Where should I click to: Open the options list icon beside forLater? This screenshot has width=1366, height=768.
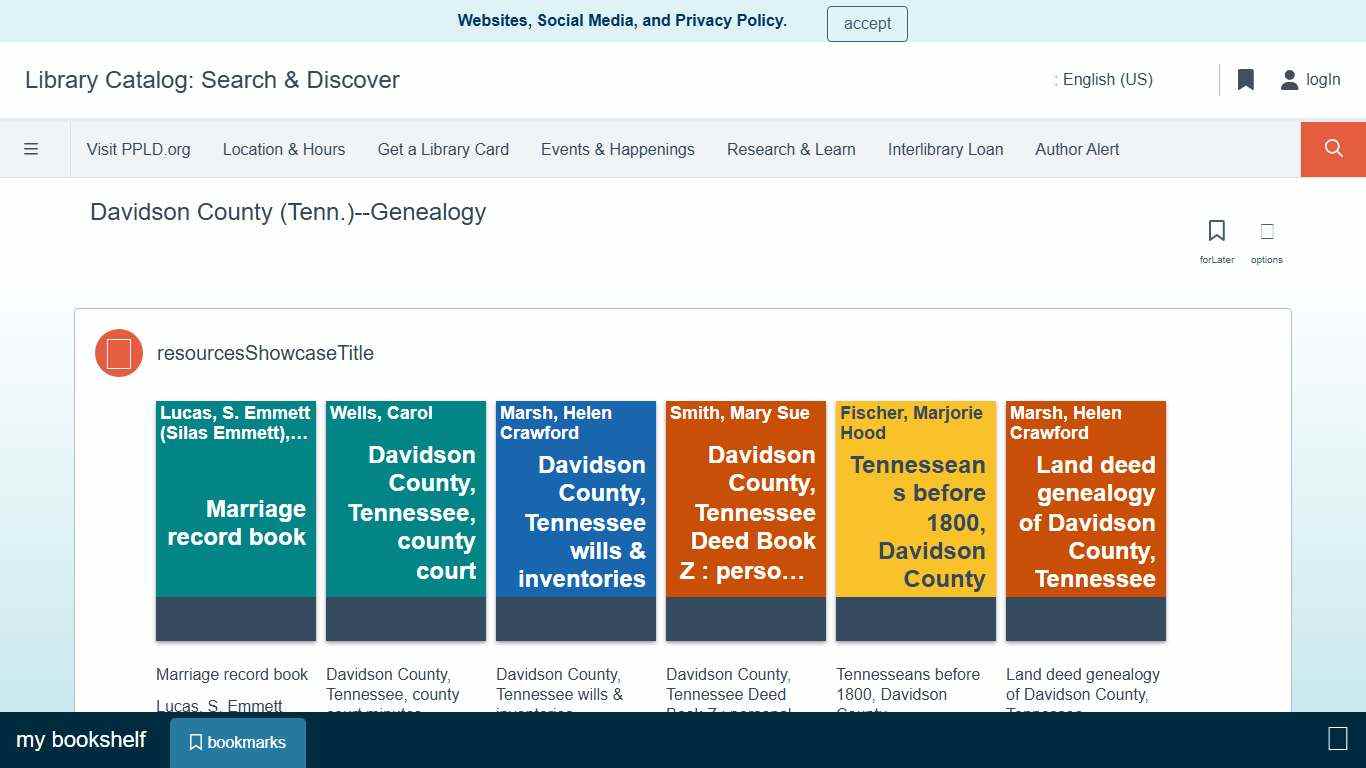pyautogui.click(x=1266, y=230)
